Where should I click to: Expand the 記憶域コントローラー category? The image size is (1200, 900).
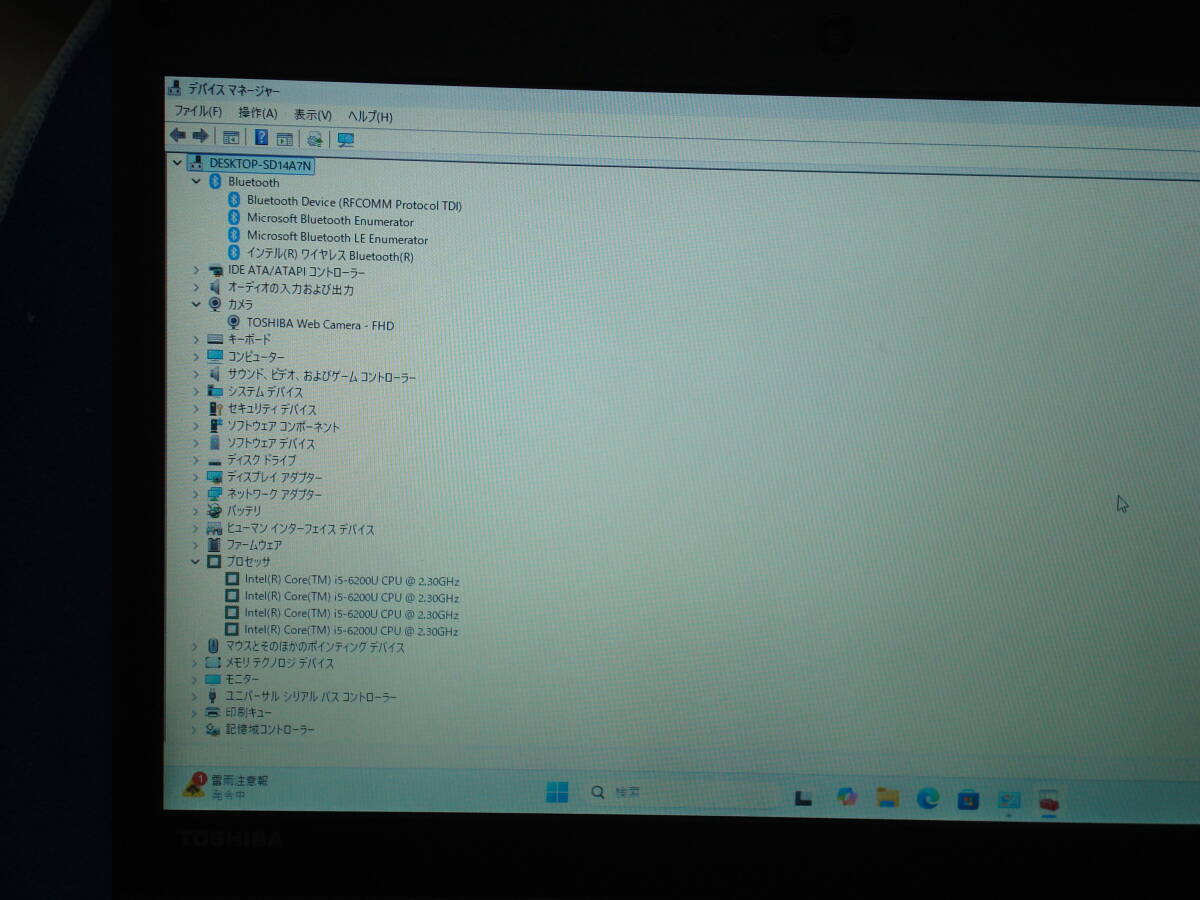(x=195, y=728)
